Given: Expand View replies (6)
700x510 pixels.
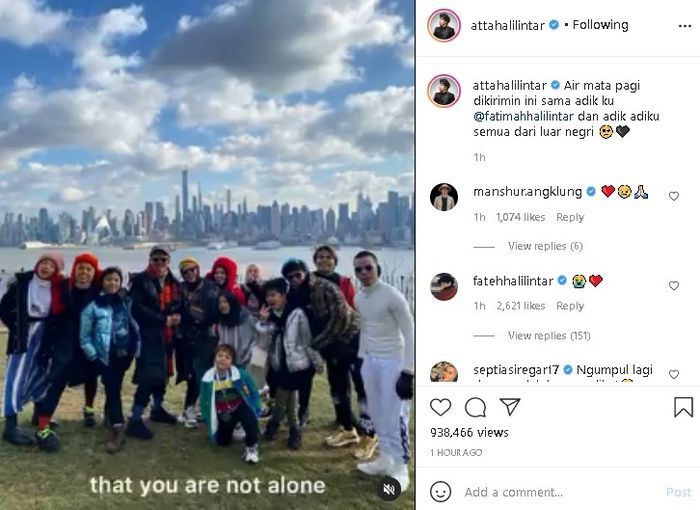Looking at the screenshot, I should [545, 246].
